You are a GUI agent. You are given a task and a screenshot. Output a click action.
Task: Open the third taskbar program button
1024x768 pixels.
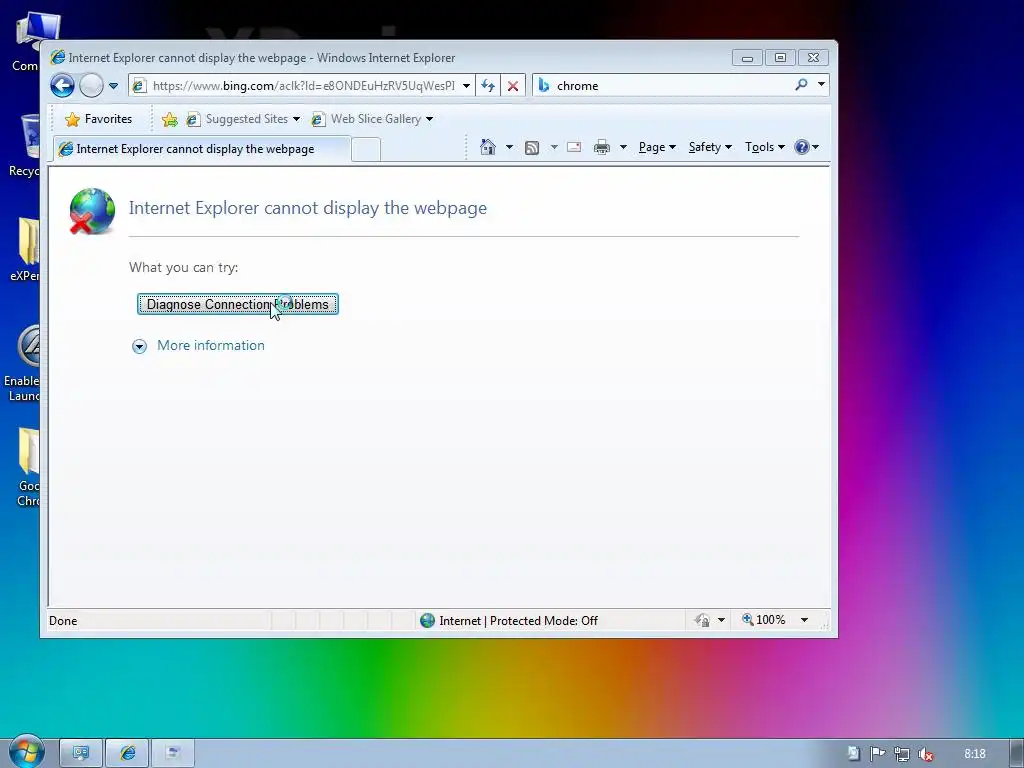(173, 754)
